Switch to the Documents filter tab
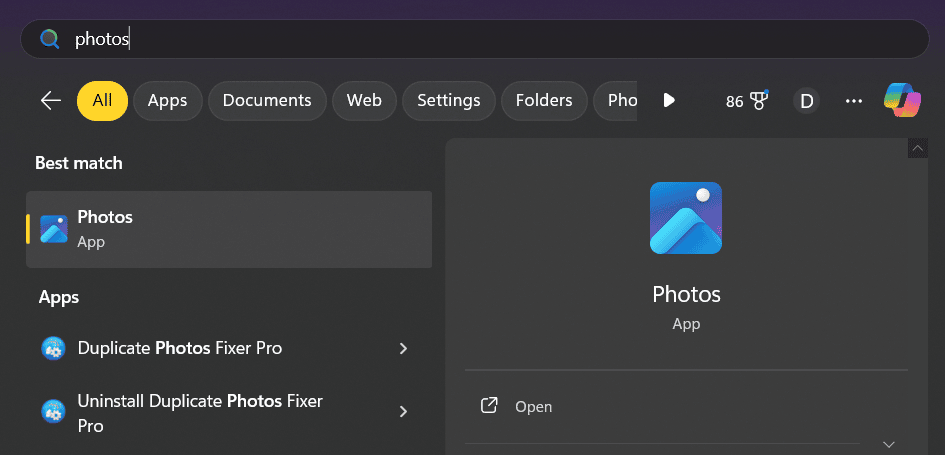Screen dimensions: 945x455 [267, 101]
